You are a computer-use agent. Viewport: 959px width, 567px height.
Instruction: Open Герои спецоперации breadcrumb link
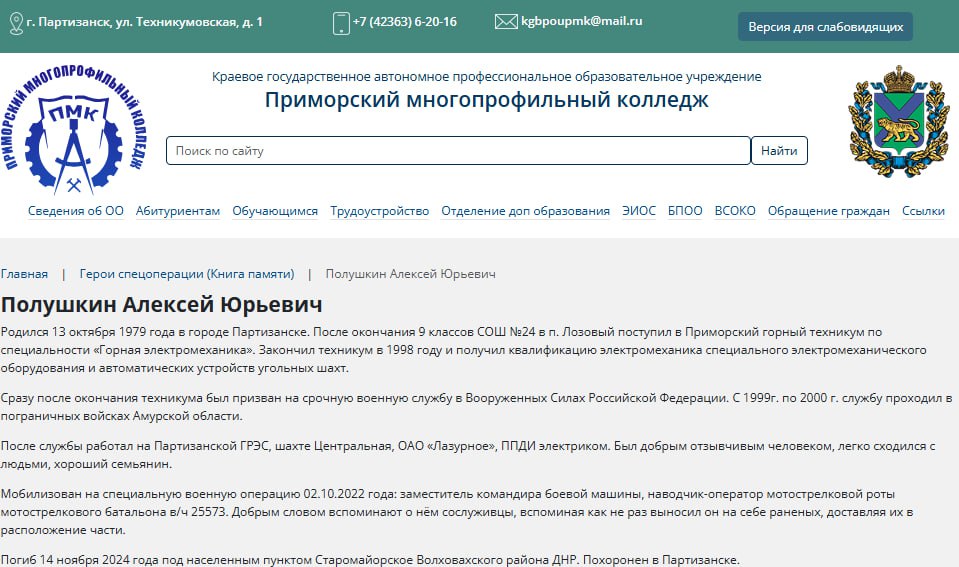pyautogui.click(x=187, y=274)
